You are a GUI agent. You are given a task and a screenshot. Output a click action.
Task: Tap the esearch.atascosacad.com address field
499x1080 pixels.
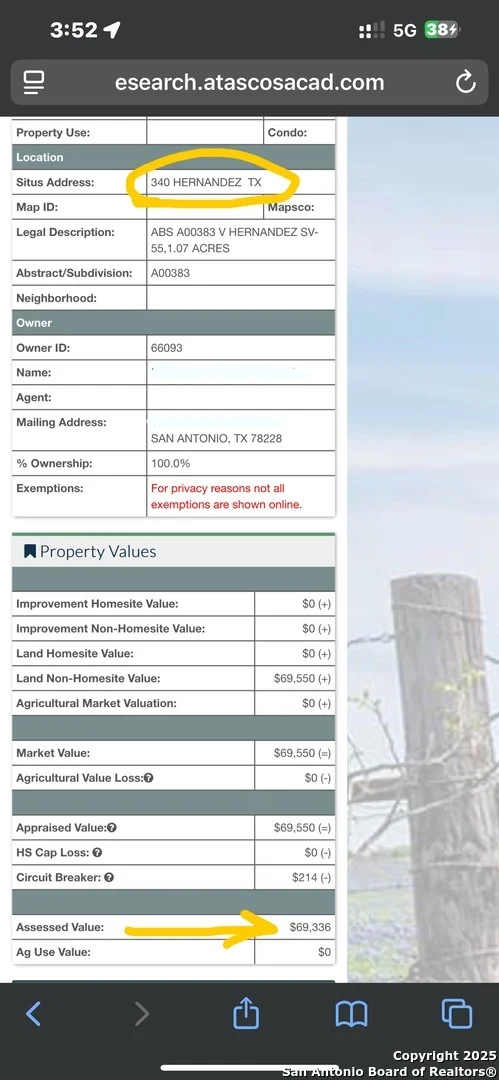(250, 83)
